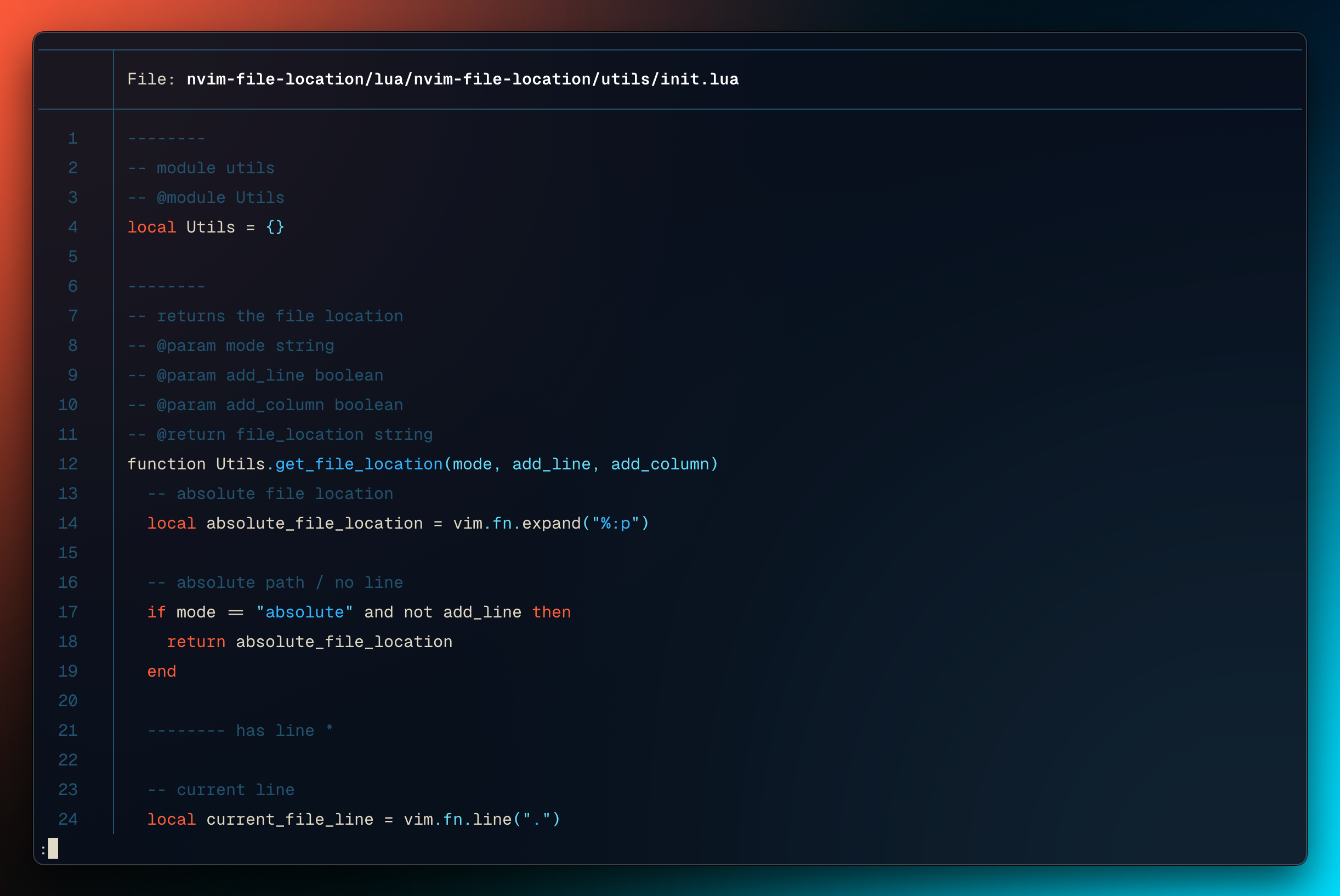Click the comment "-- returns the file location"

[265, 316]
